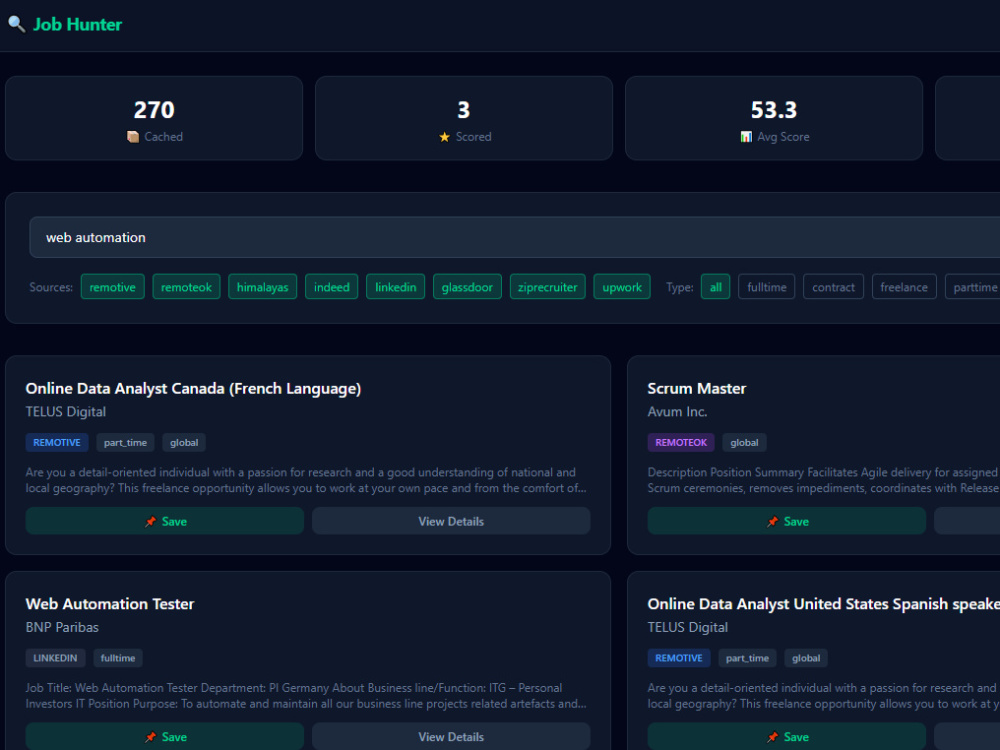Screen dimensions: 1000x750
Task: Toggle the glassdoor source filter
Action: click(467, 287)
